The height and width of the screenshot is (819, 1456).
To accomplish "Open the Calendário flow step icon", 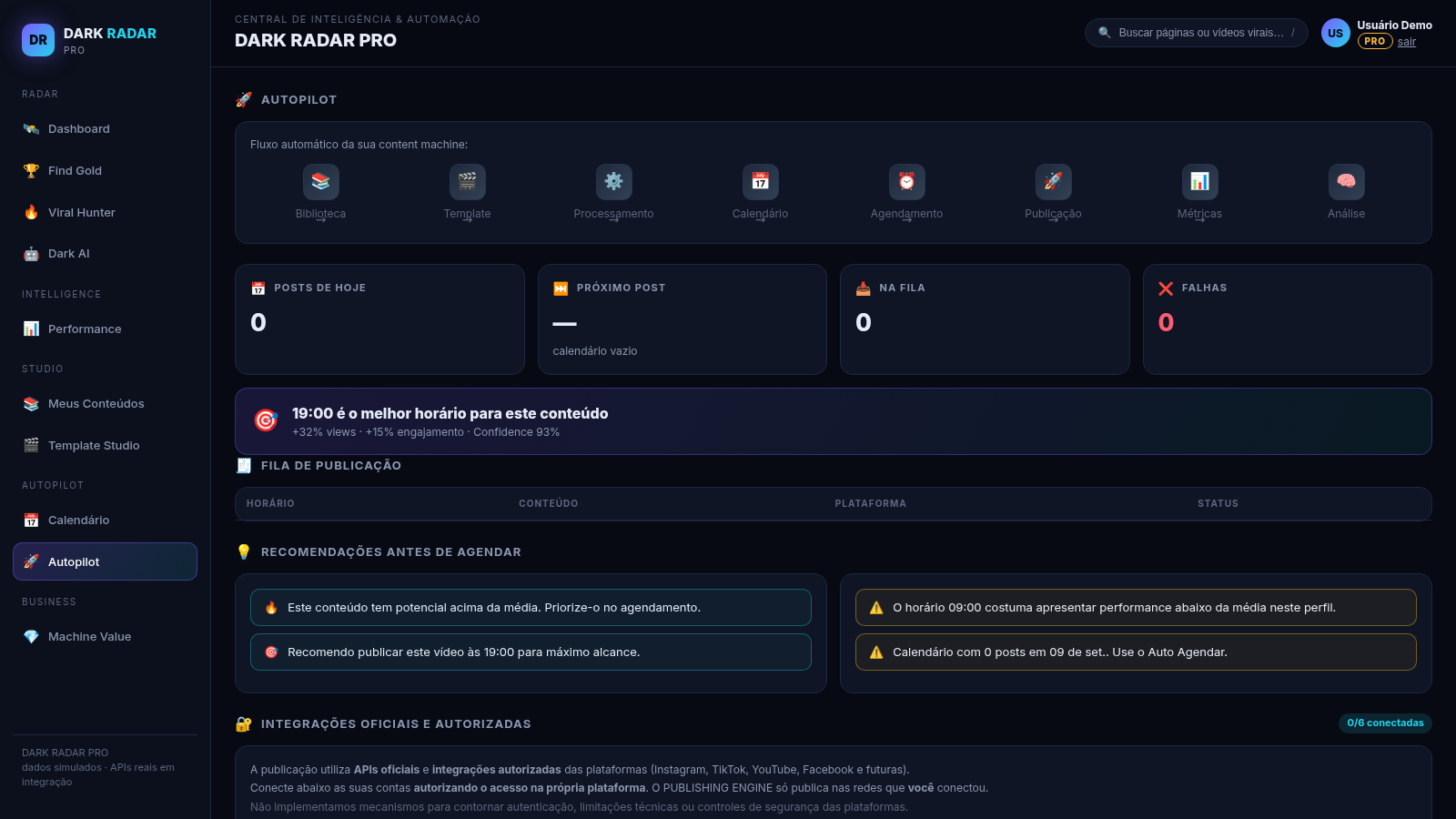I will tap(761, 181).
